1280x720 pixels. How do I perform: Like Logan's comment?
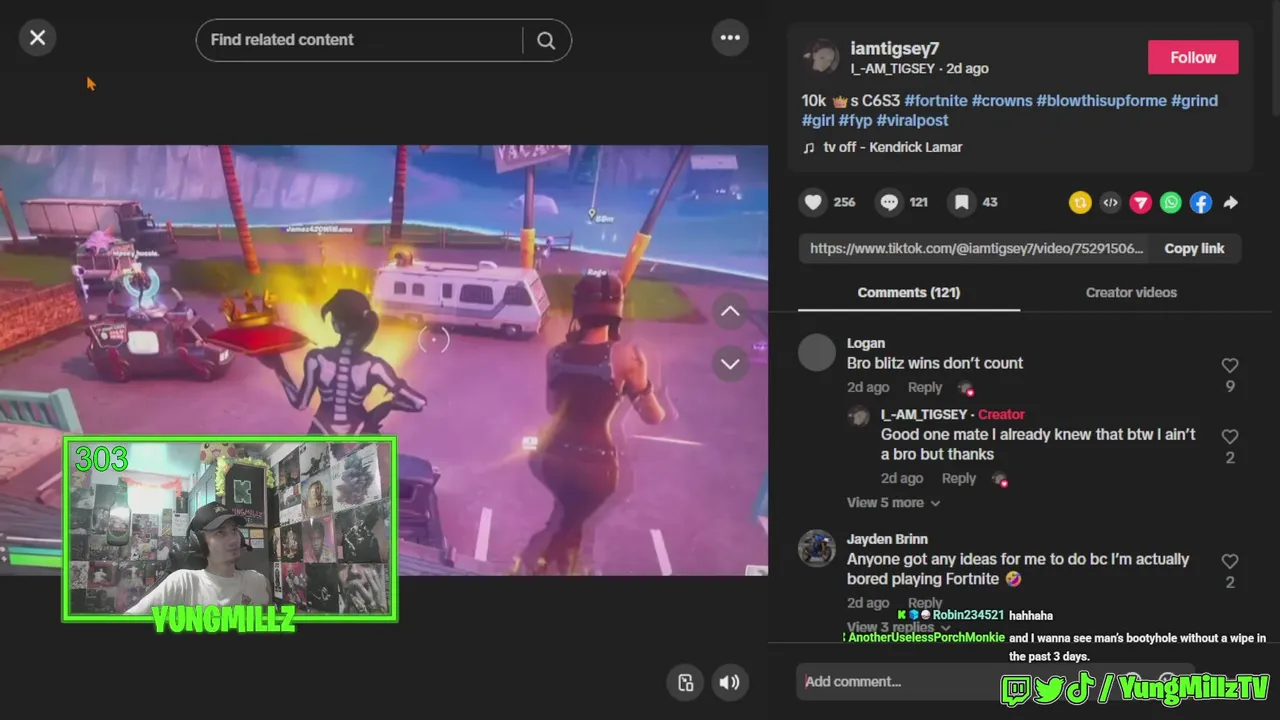1230,366
